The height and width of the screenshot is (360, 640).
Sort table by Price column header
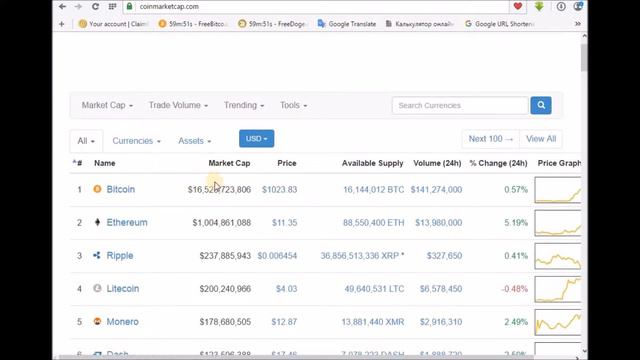click(x=287, y=163)
